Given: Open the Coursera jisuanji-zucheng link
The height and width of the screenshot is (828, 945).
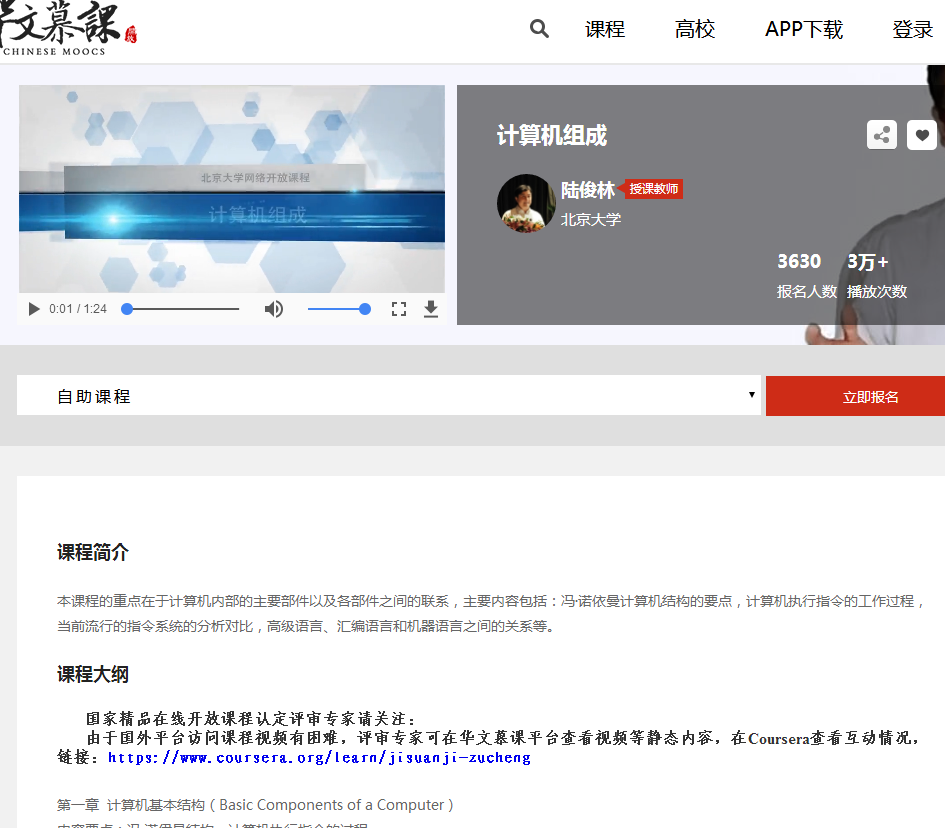Looking at the screenshot, I should coord(319,757).
